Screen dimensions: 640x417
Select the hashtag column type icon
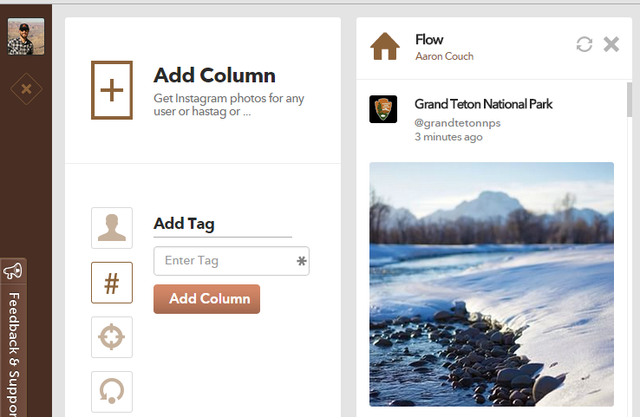point(112,283)
